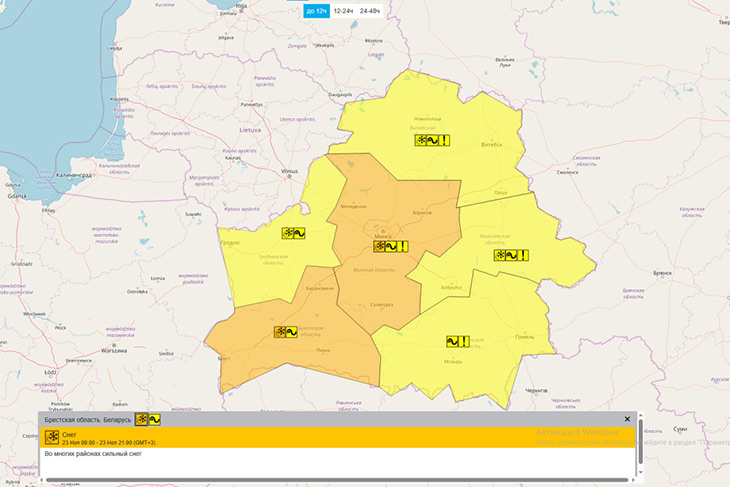
Task: Click the "Гродно" city label
Action: point(230,243)
